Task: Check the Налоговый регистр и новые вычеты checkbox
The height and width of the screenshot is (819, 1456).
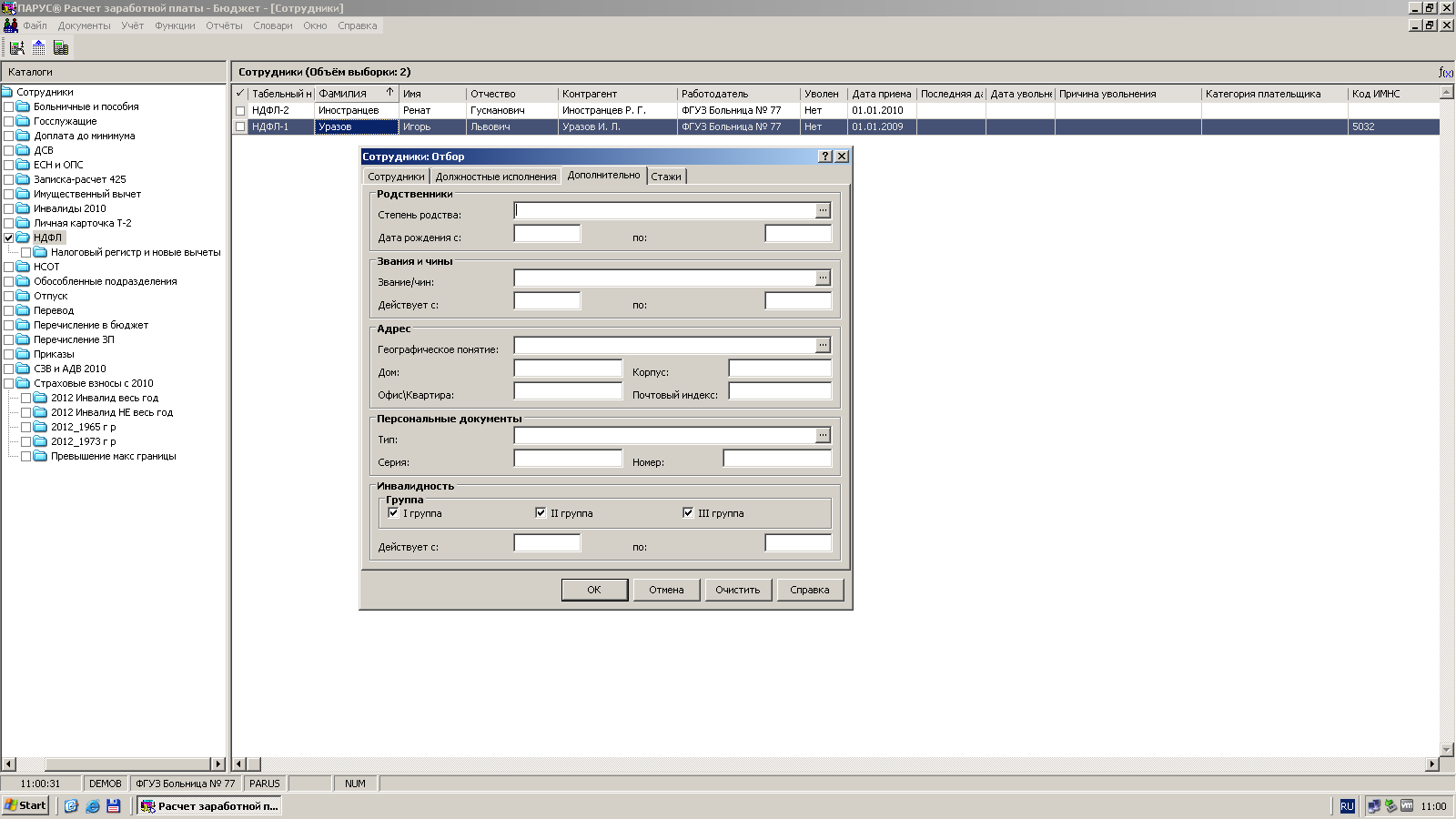Action: (25, 252)
